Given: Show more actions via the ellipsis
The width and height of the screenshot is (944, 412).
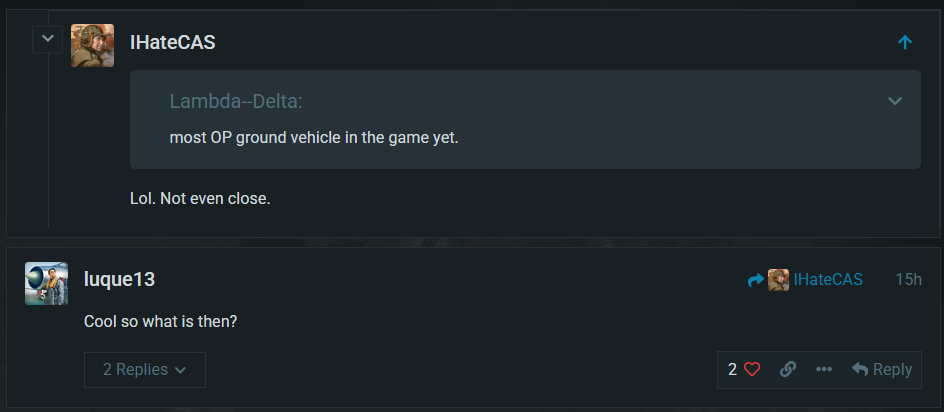Looking at the screenshot, I should [x=824, y=370].
